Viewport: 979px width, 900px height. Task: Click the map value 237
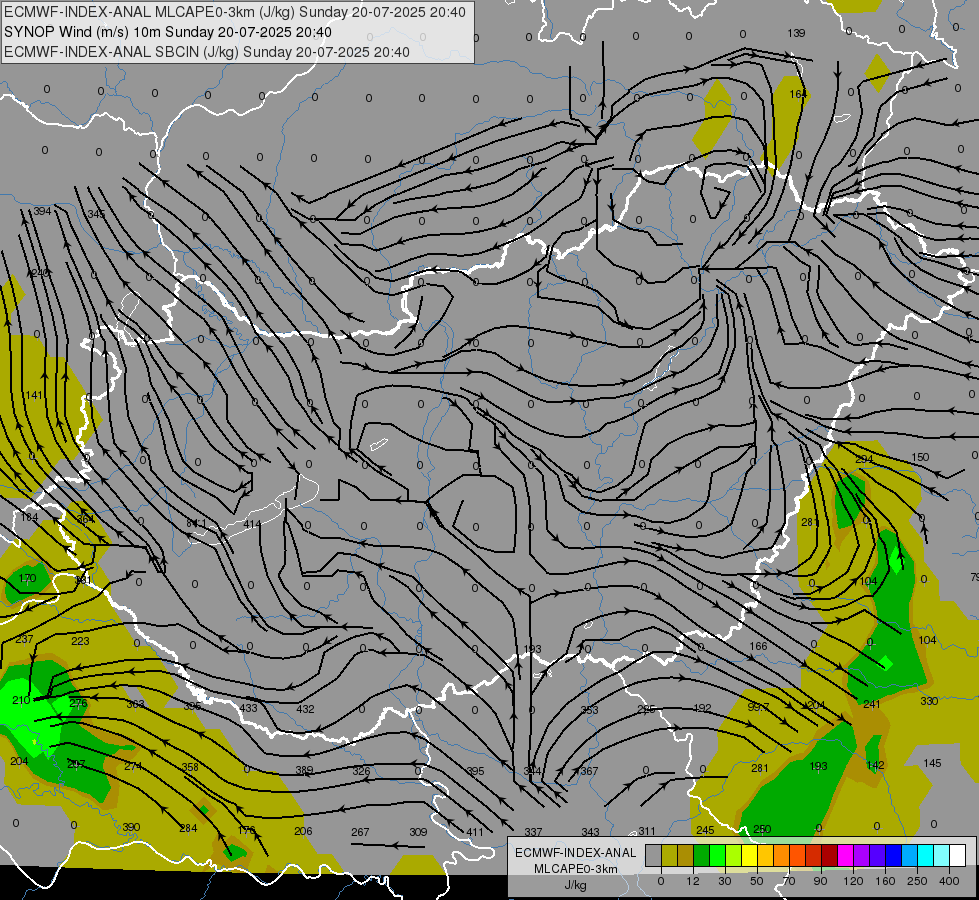click(x=24, y=639)
